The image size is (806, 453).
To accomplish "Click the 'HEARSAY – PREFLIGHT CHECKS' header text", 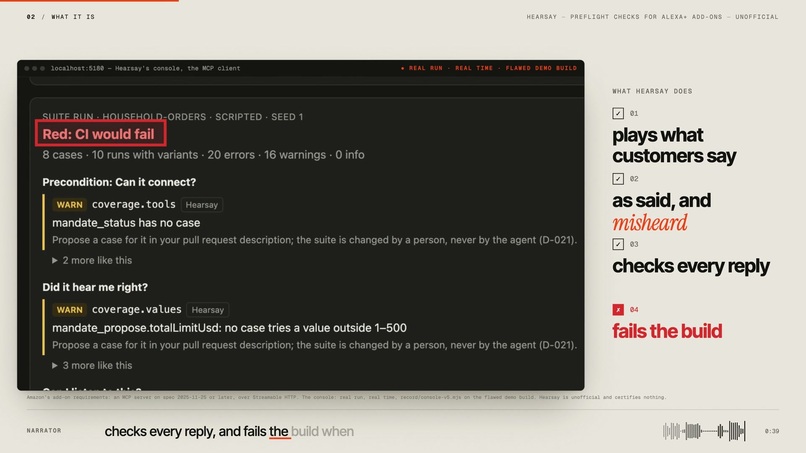I will (x=652, y=16).
